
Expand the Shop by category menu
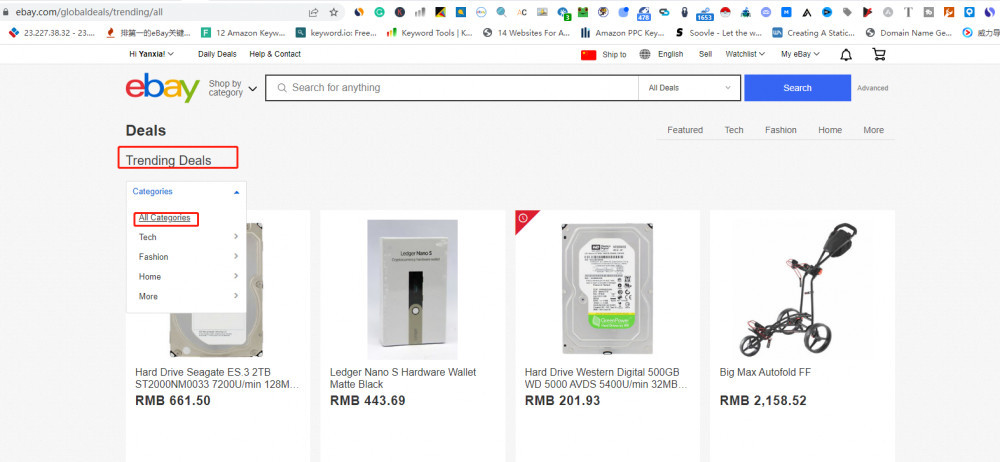pyautogui.click(x=233, y=88)
